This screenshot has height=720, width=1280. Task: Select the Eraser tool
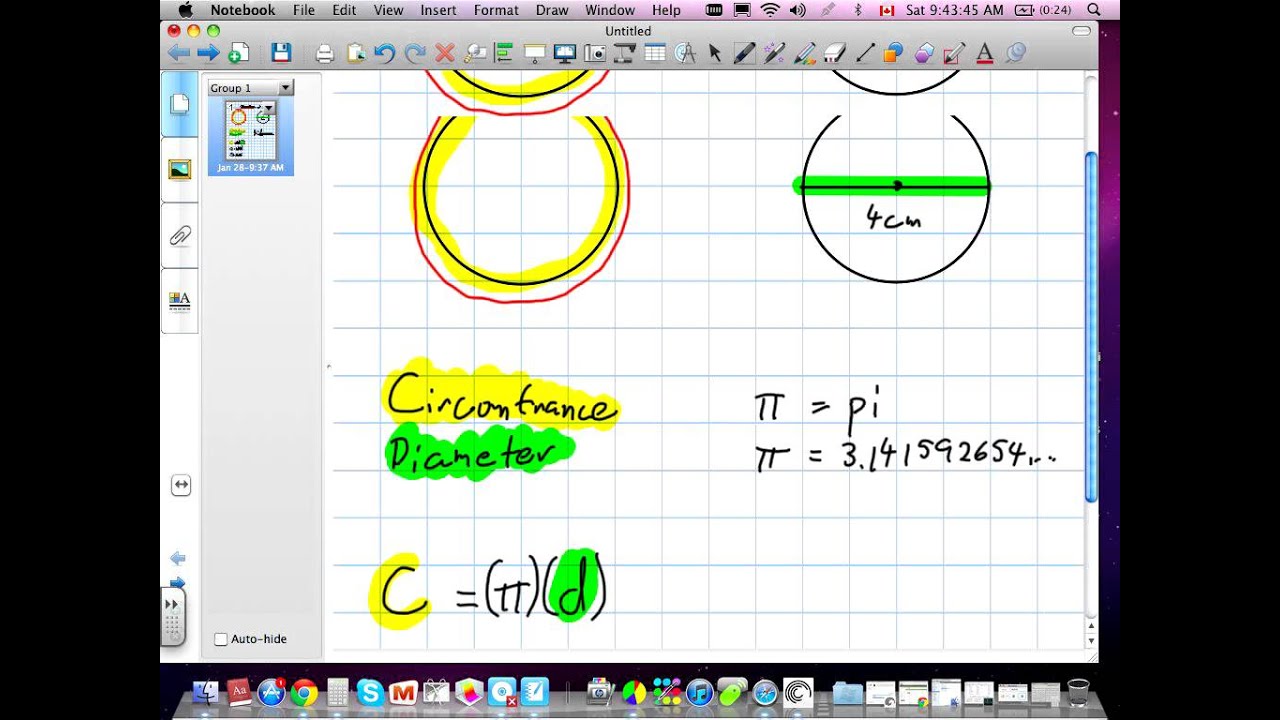pyautogui.click(x=834, y=53)
